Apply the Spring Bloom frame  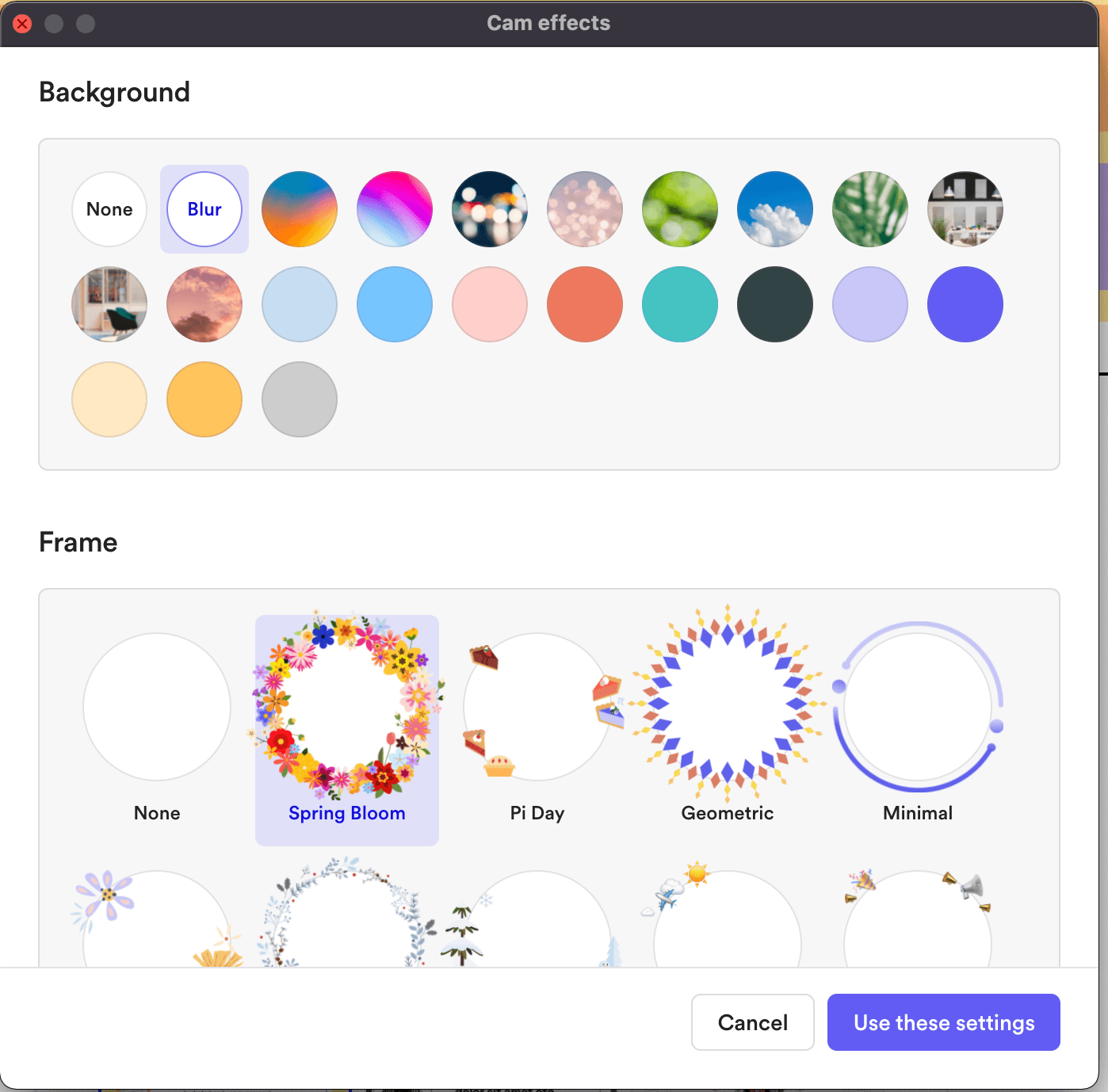[346, 708]
